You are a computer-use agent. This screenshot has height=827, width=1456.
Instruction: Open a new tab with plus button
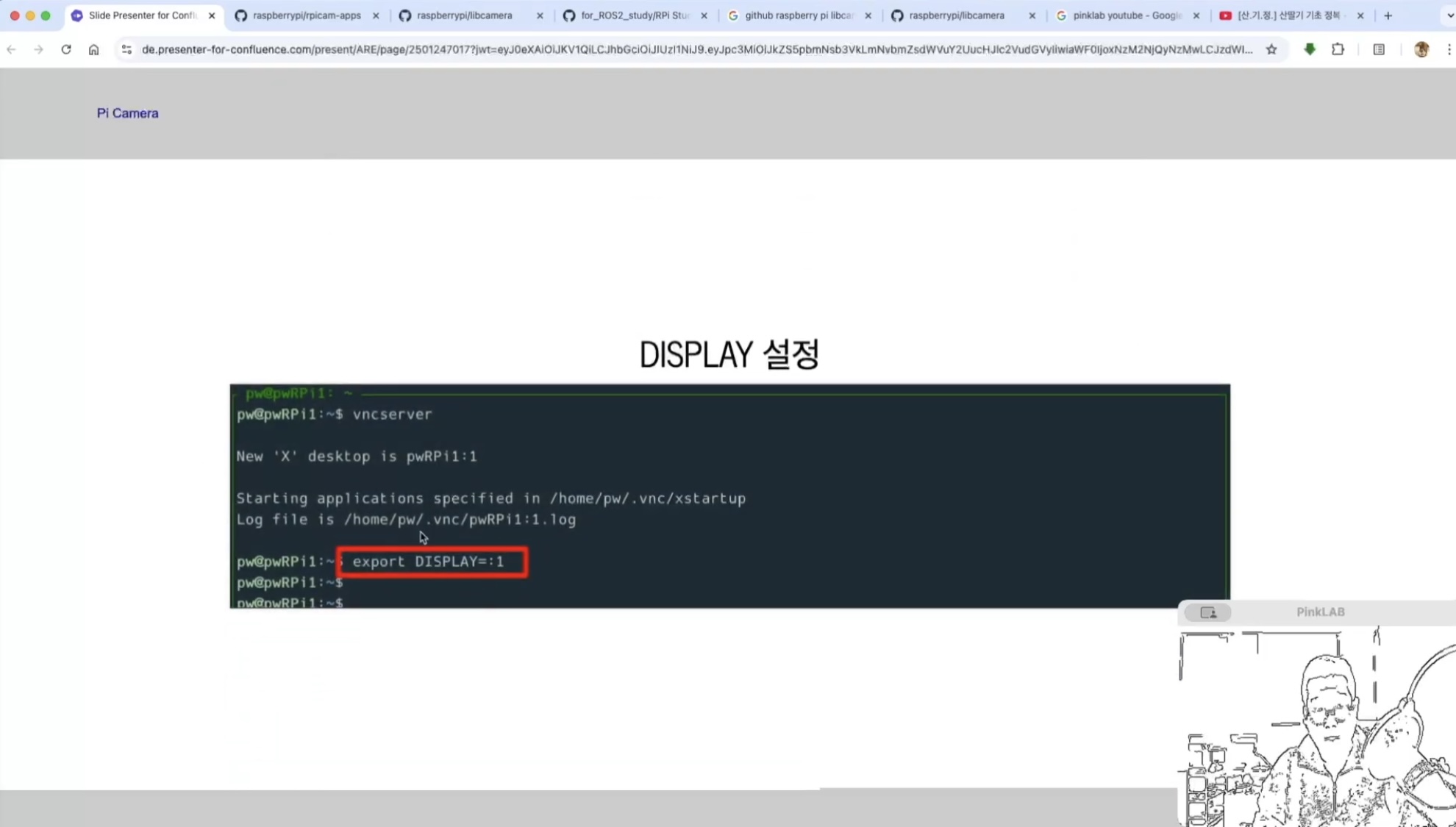pos(1388,15)
